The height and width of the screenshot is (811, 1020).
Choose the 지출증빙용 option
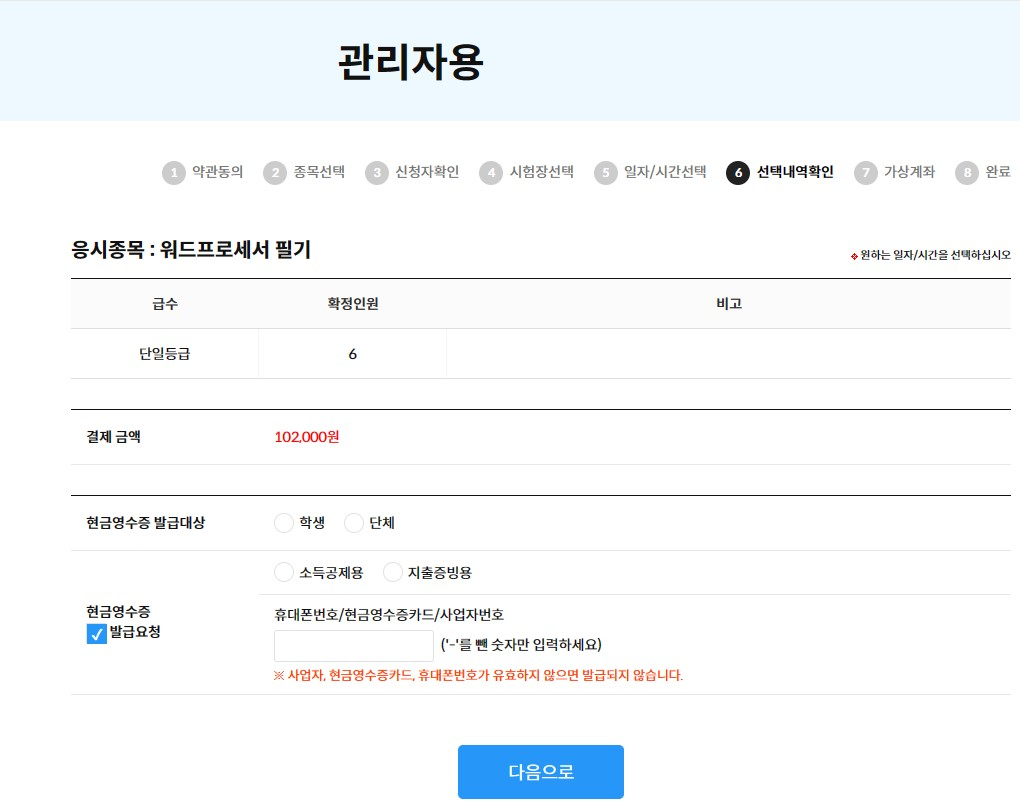coord(393,572)
